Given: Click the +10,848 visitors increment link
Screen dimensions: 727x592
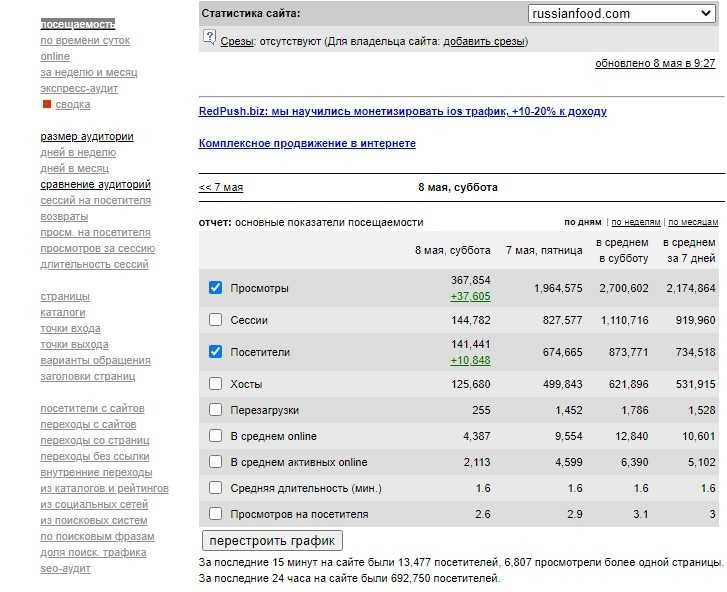Looking at the screenshot, I should point(470,360).
